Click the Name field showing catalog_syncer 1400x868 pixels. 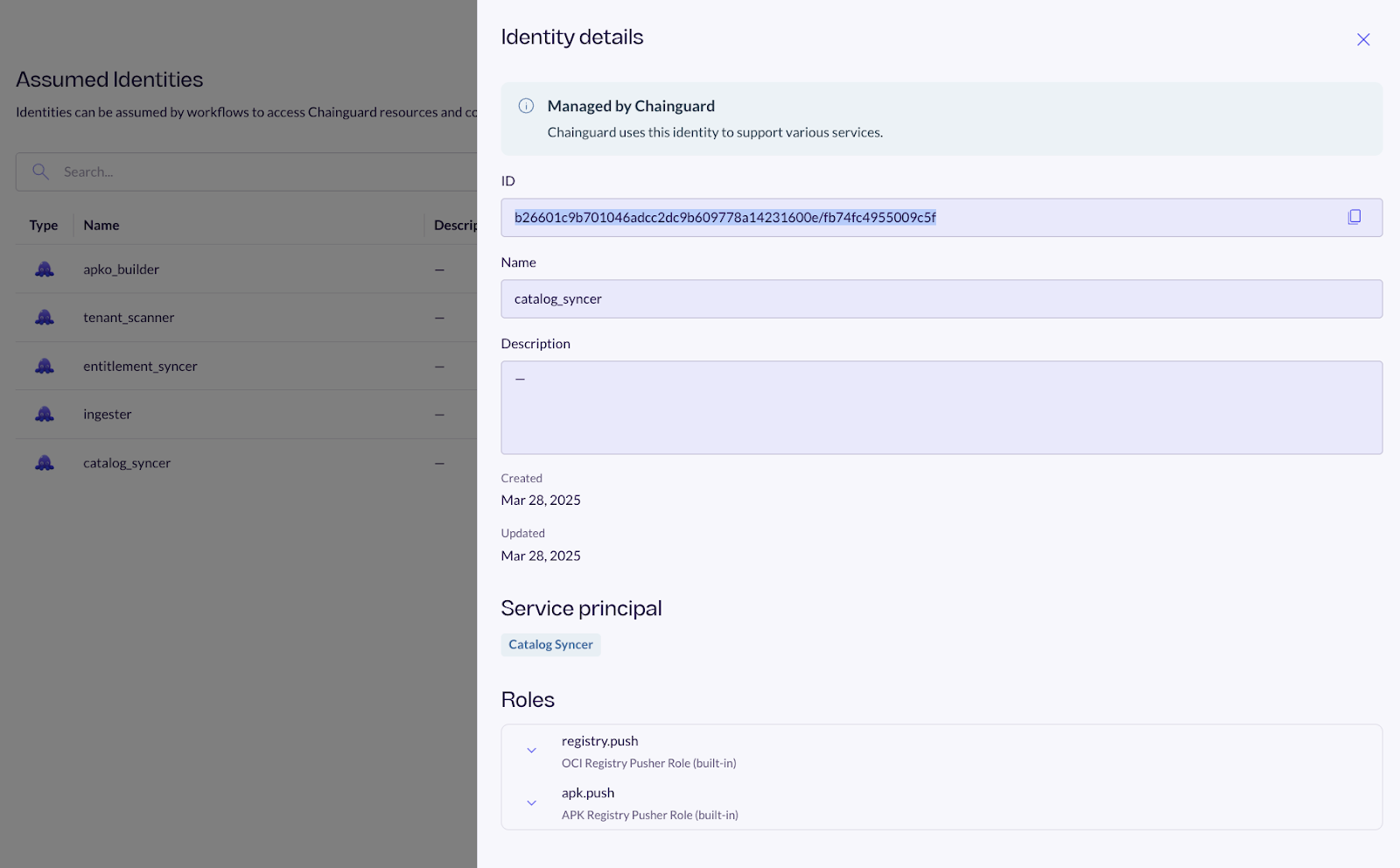point(875,298)
